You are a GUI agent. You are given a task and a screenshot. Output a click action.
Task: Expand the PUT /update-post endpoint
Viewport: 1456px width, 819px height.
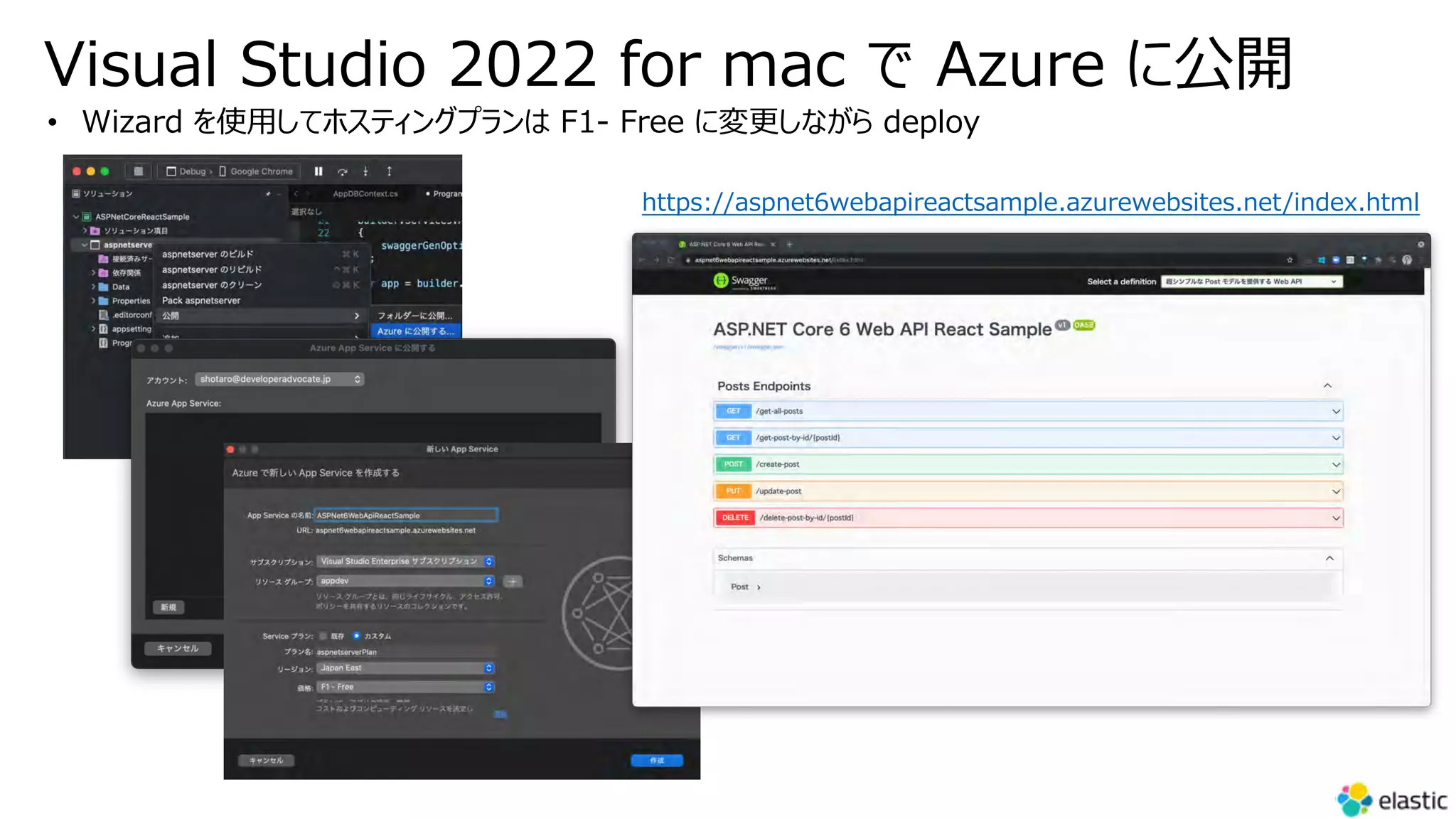tap(1028, 491)
